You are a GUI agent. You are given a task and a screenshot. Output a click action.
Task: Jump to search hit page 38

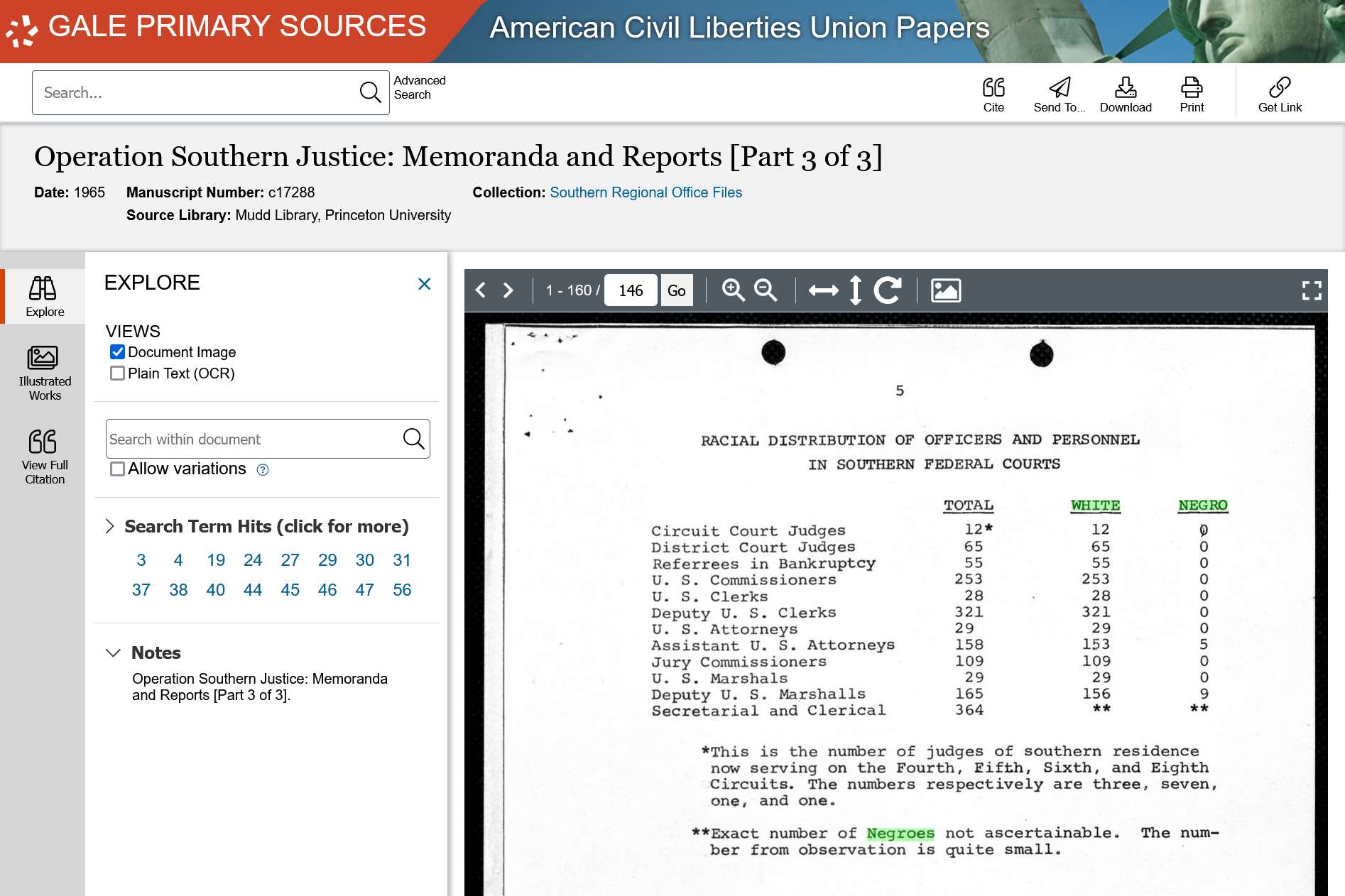178,590
